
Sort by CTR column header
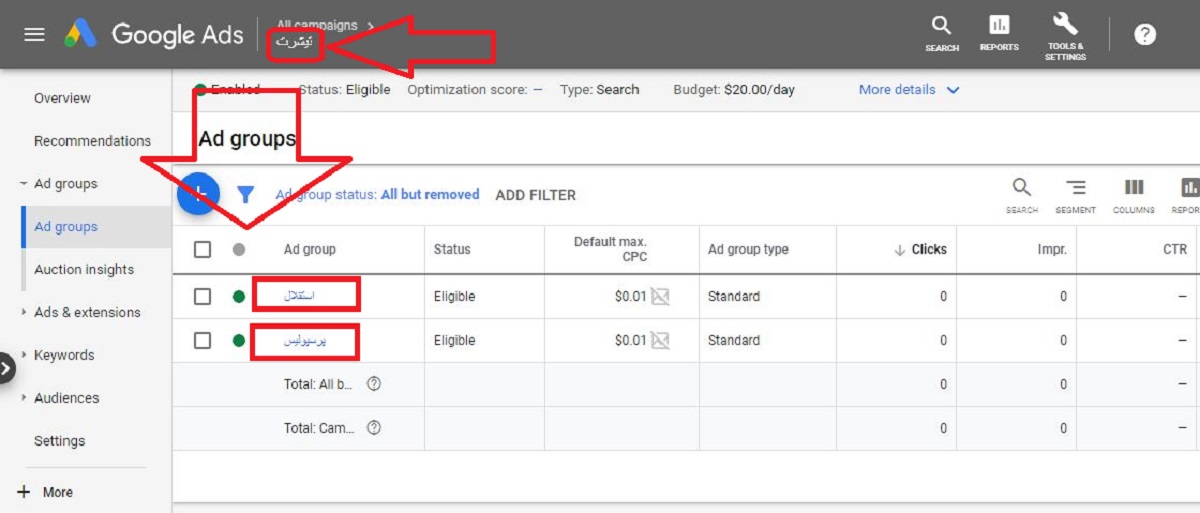[1175, 249]
